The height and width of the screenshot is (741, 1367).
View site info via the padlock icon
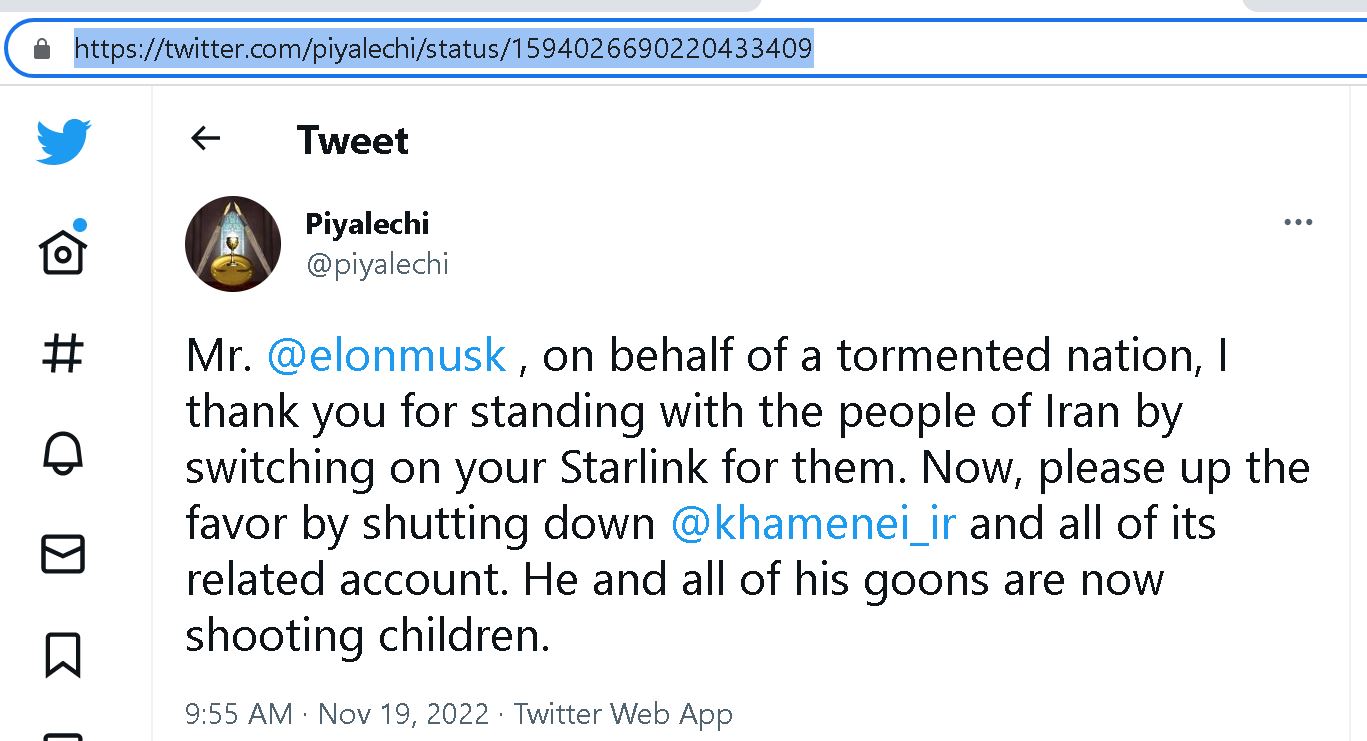(x=42, y=49)
